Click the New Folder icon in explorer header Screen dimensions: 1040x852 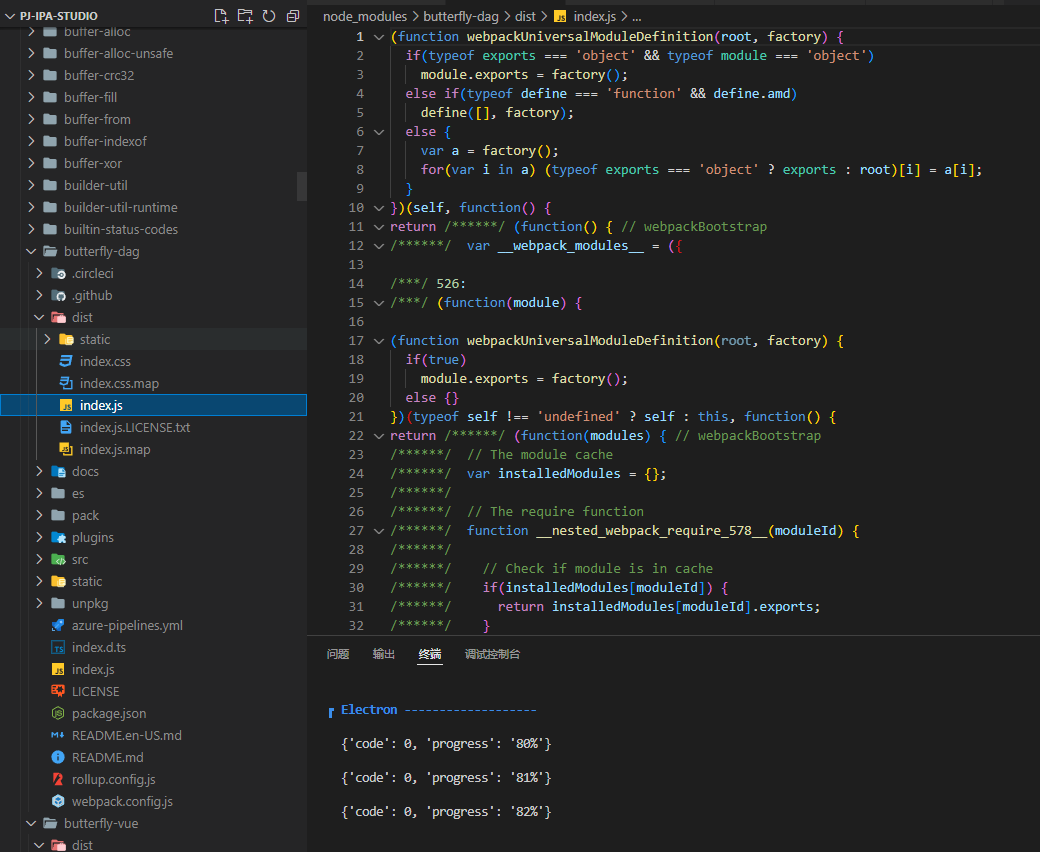[x=245, y=16]
